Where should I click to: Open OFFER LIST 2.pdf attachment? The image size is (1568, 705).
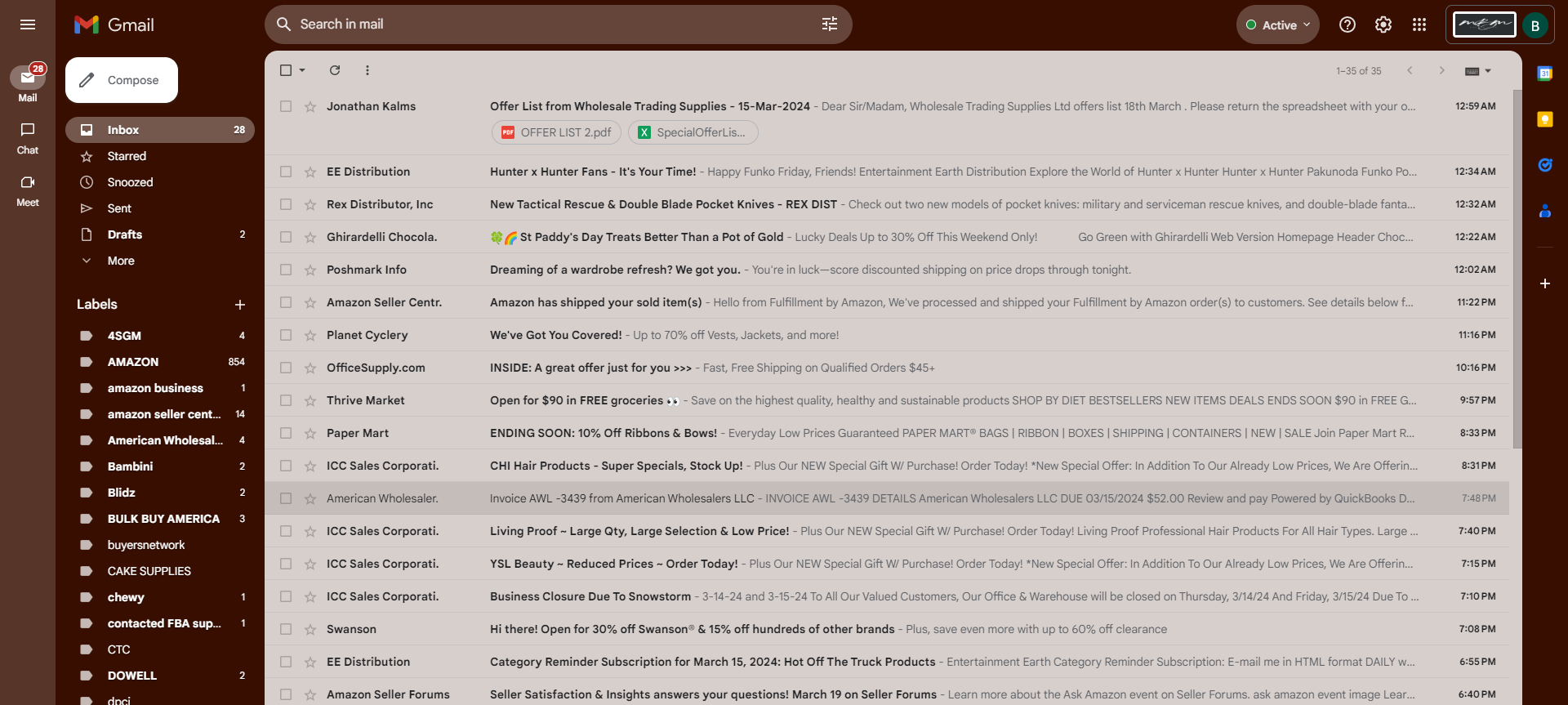(x=556, y=132)
